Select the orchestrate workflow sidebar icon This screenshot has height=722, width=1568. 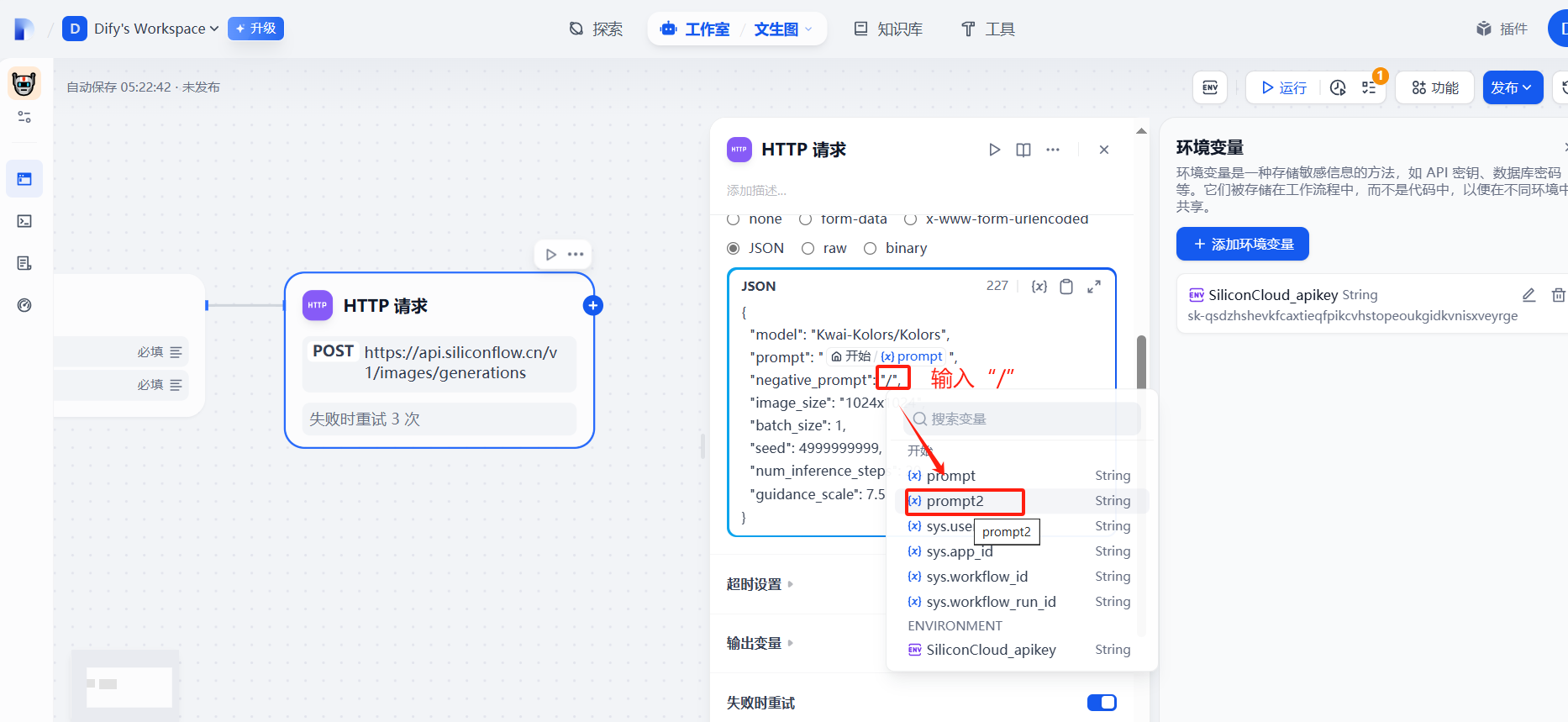point(24,179)
